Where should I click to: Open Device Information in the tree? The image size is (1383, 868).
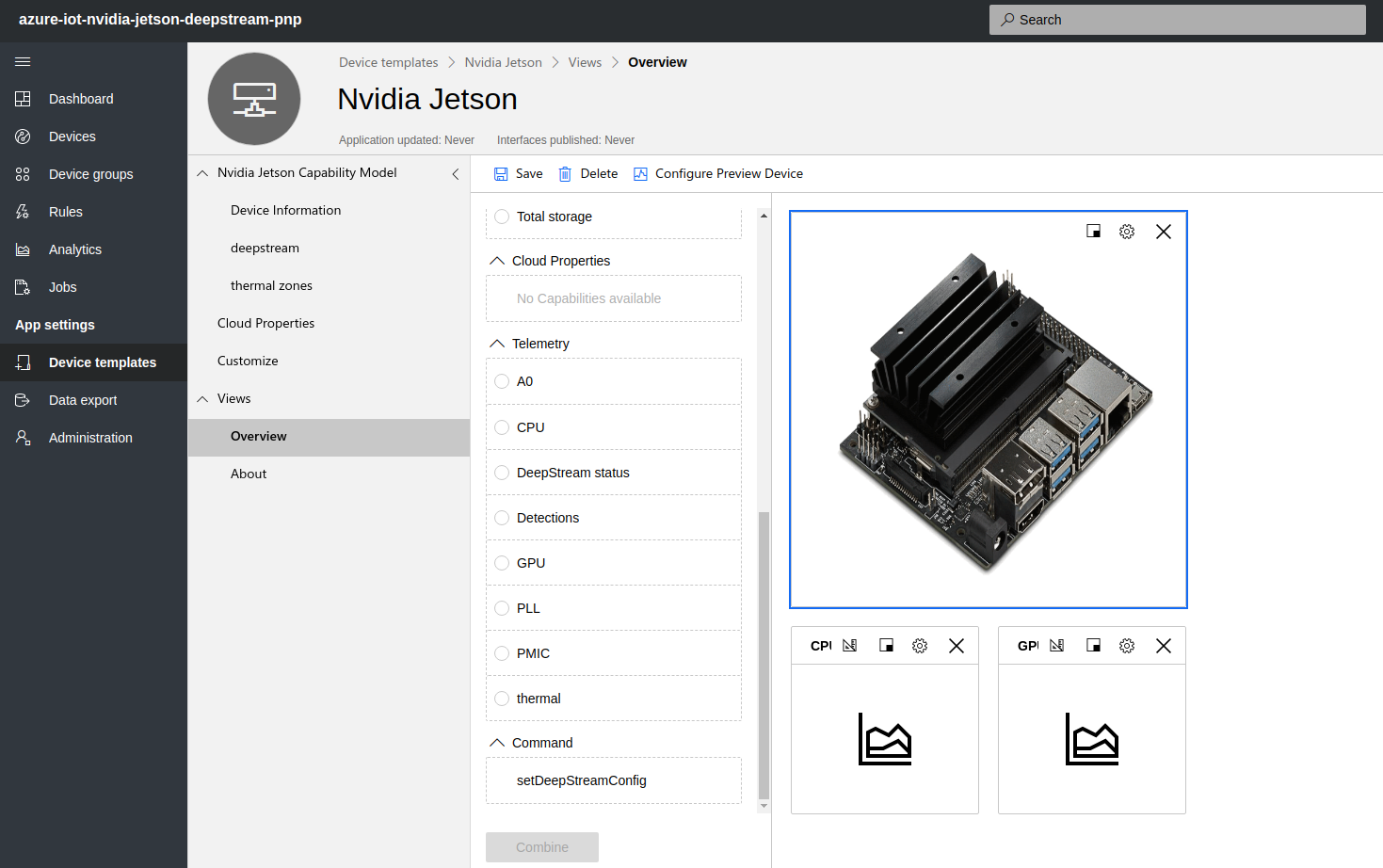(286, 210)
